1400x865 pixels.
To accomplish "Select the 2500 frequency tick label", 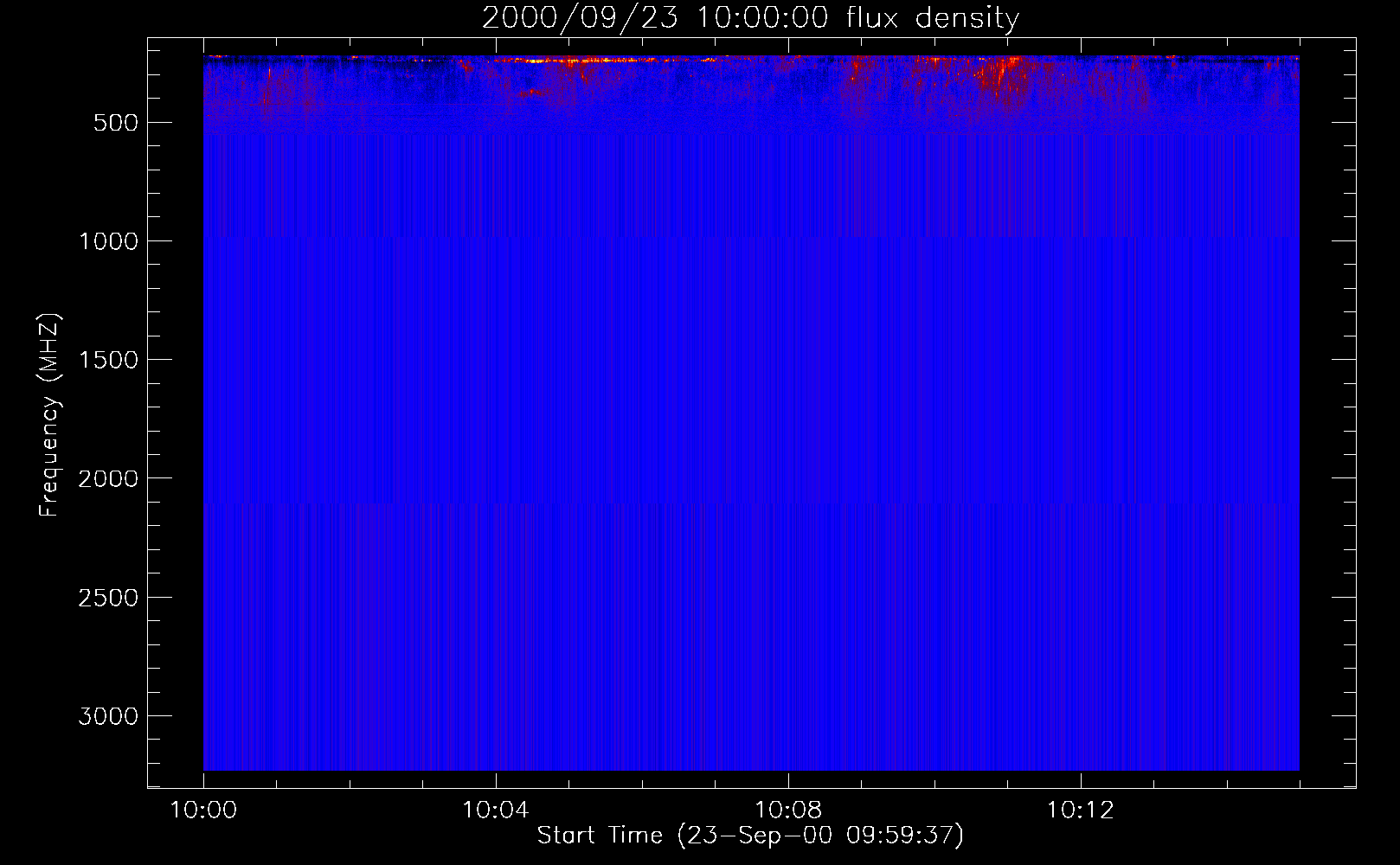I will tap(108, 598).
